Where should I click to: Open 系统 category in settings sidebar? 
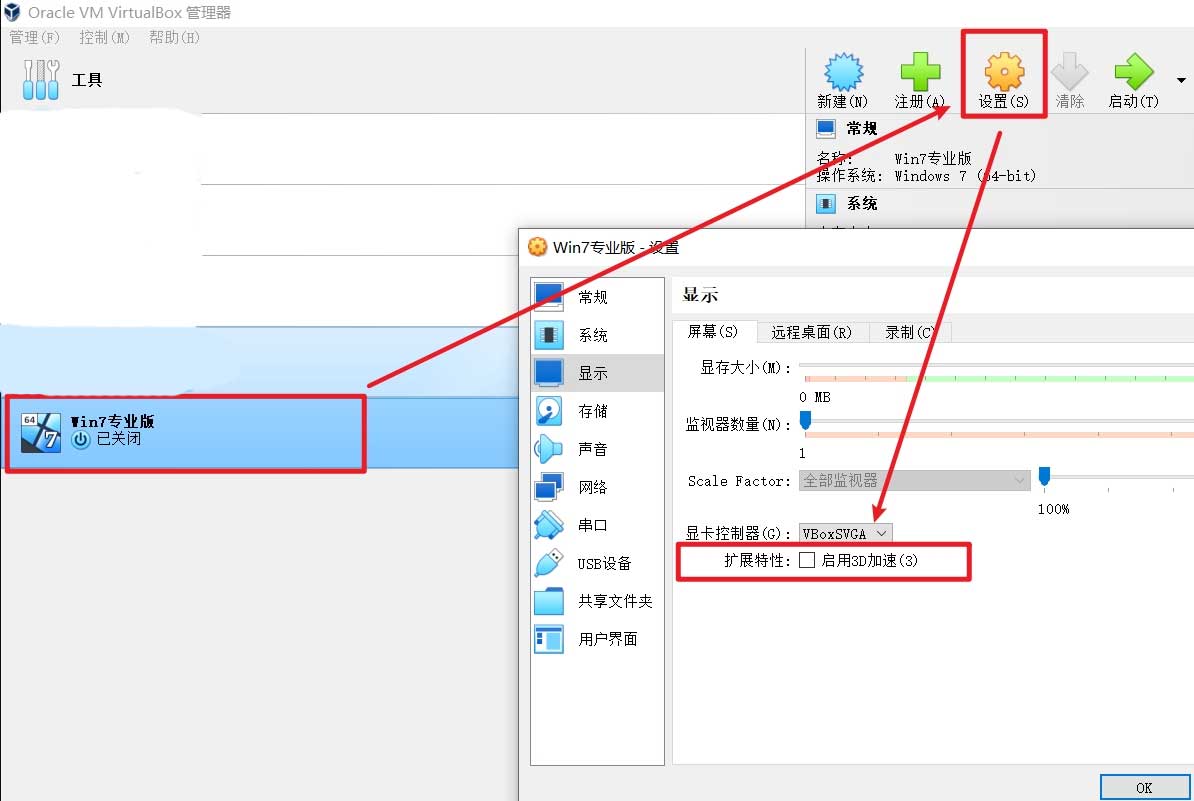click(x=597, y=335)
